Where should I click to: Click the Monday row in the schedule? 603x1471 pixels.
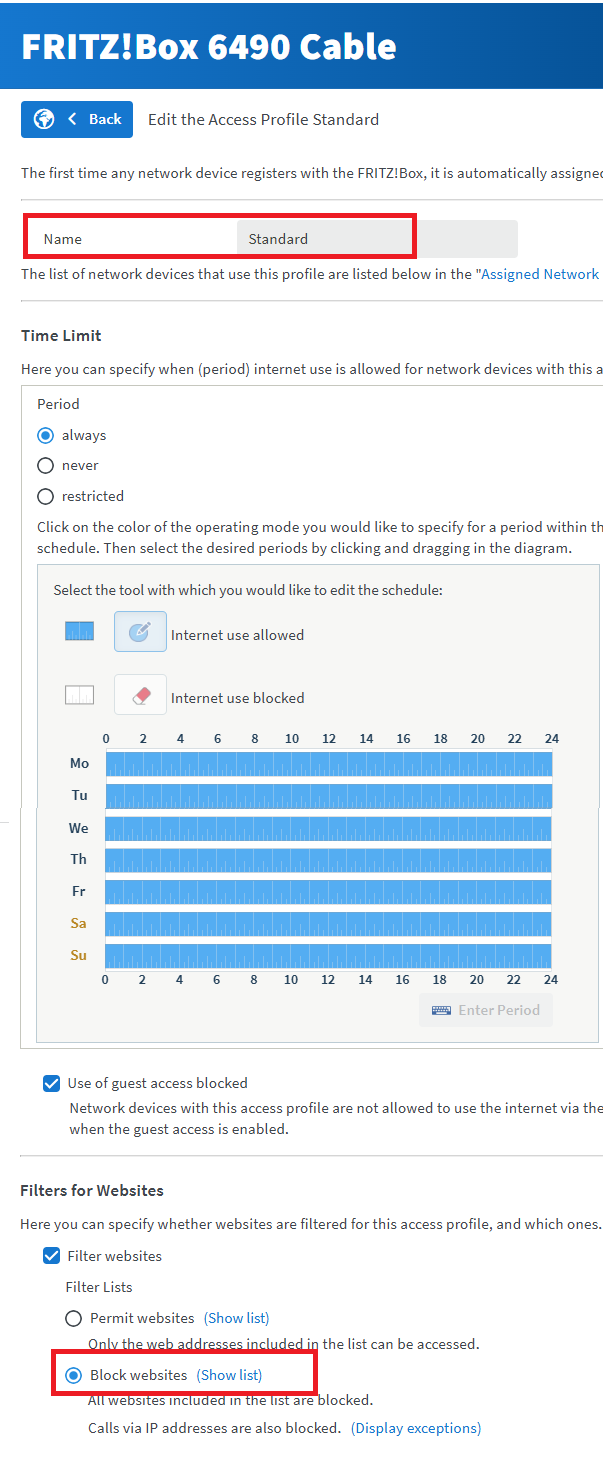point(328,764)
